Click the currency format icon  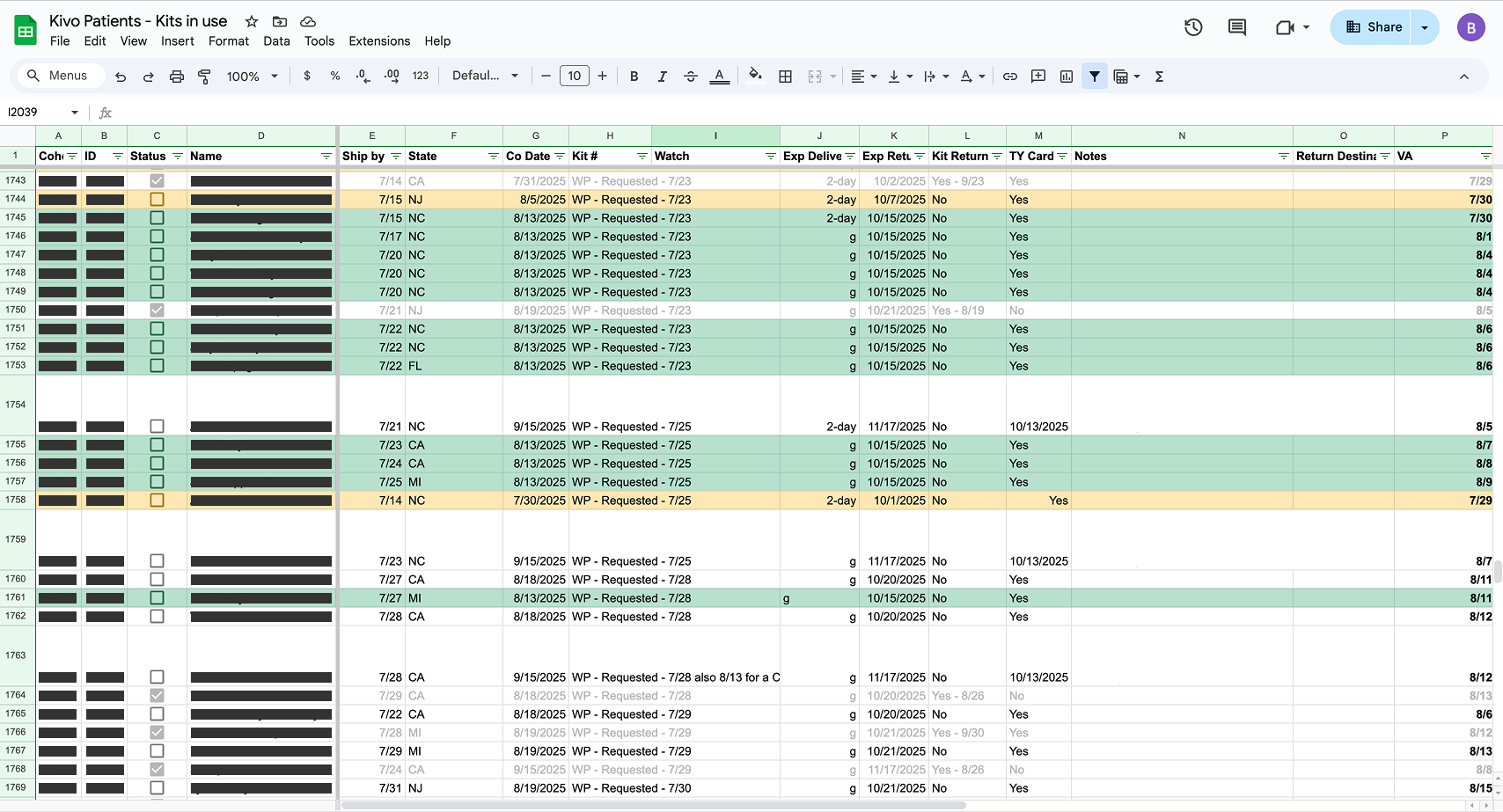point(307,76)
